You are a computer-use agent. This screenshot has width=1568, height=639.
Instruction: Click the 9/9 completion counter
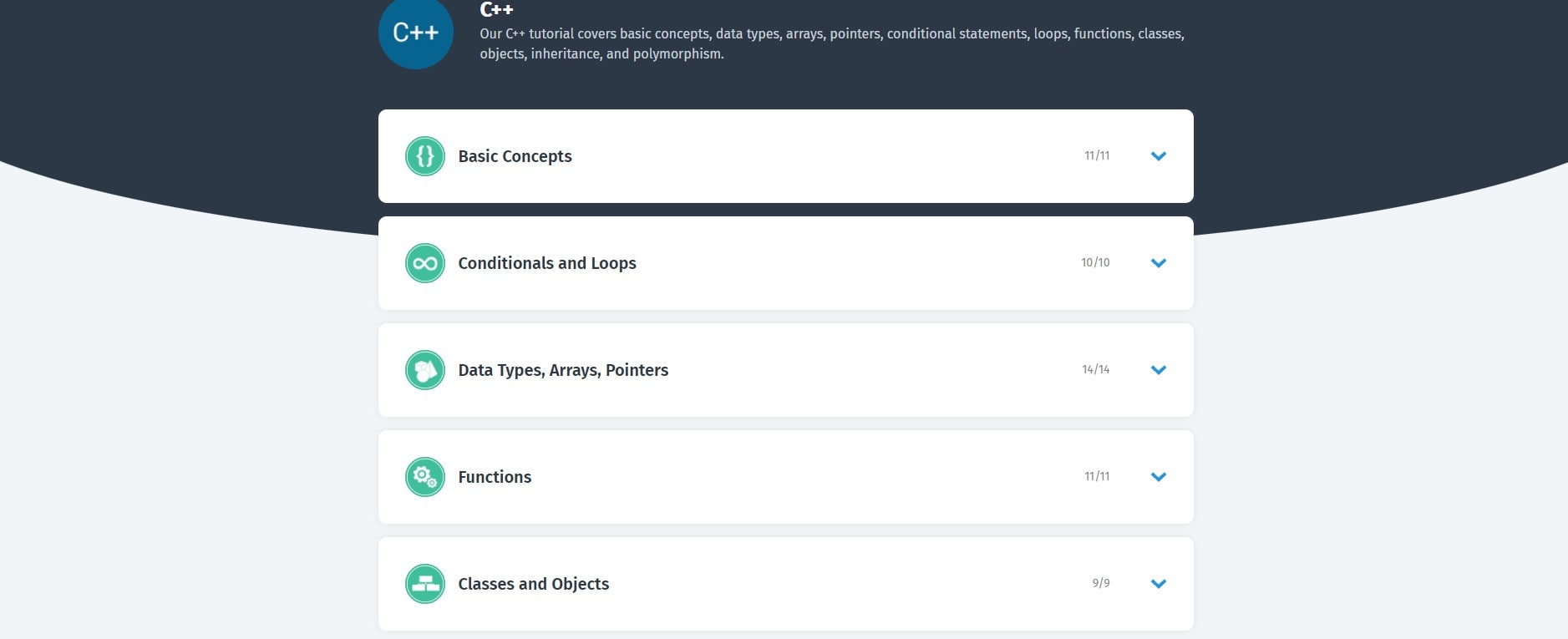point(1101,583)
